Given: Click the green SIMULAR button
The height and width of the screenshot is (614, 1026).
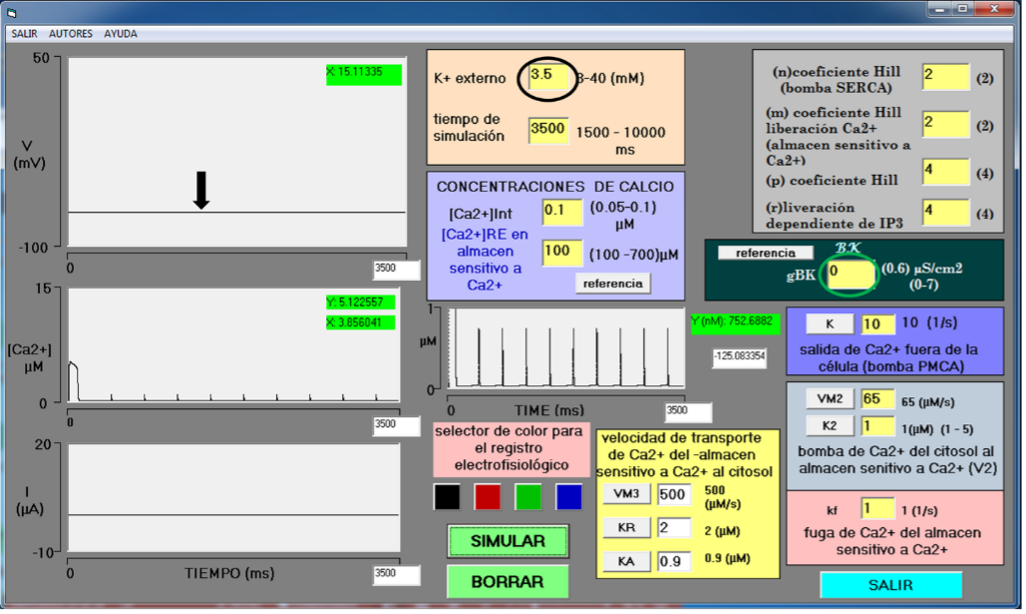Looking at the screenshot, I should (x=507, y=541).
